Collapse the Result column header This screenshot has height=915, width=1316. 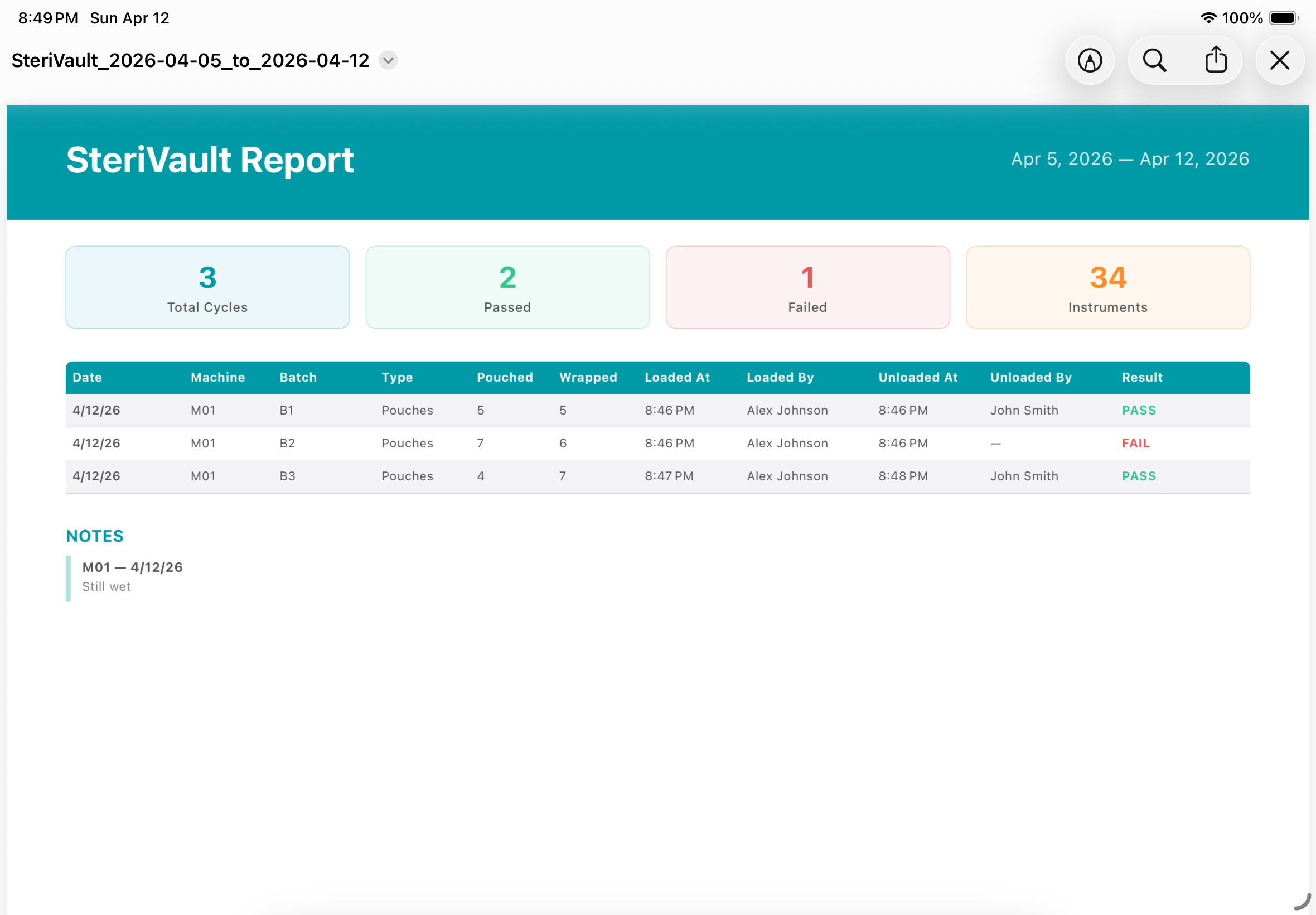click(x=1143, y=377)
